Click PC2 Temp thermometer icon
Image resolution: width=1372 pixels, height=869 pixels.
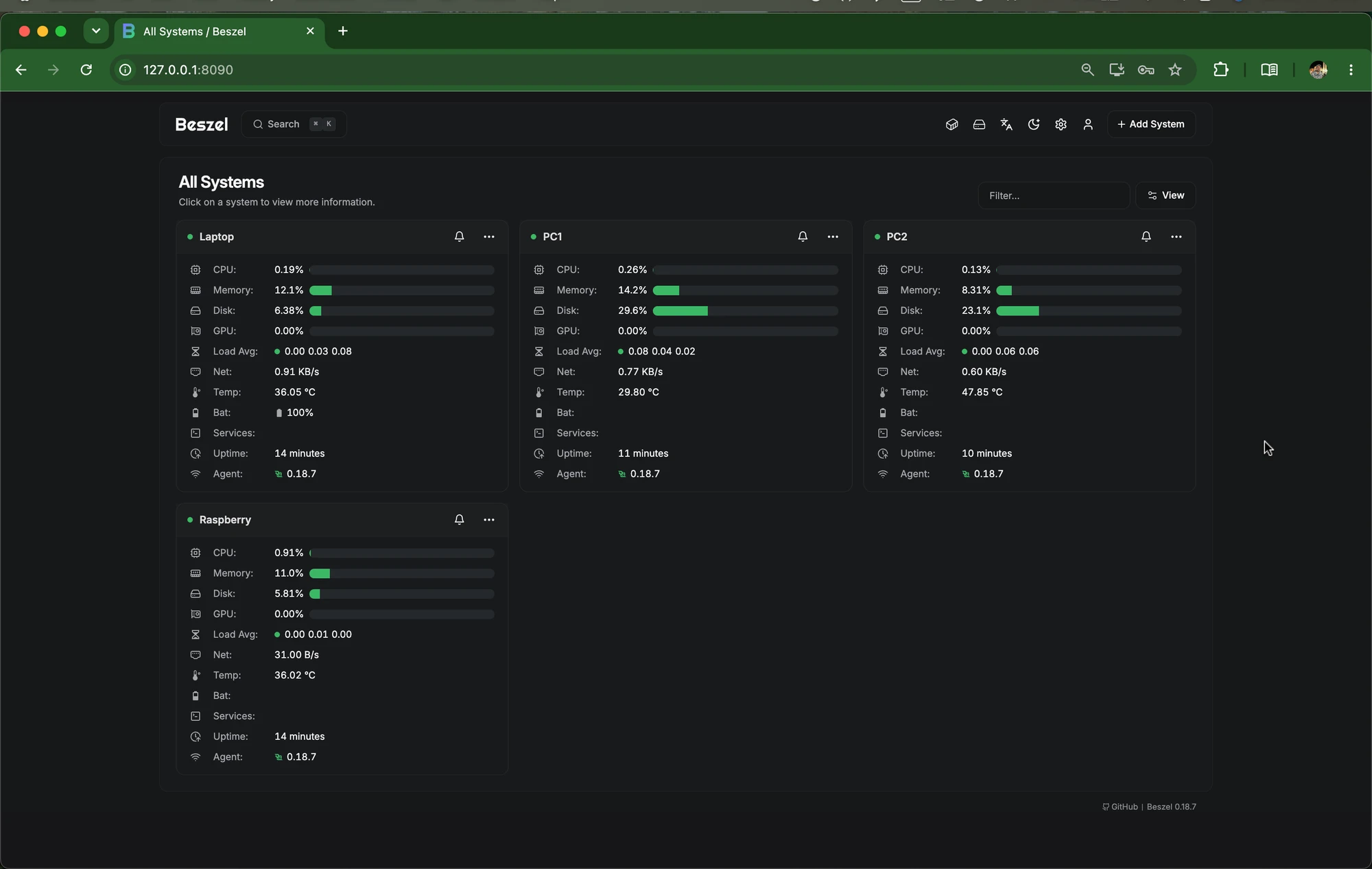pyautogui.click(x=883, y=392)
